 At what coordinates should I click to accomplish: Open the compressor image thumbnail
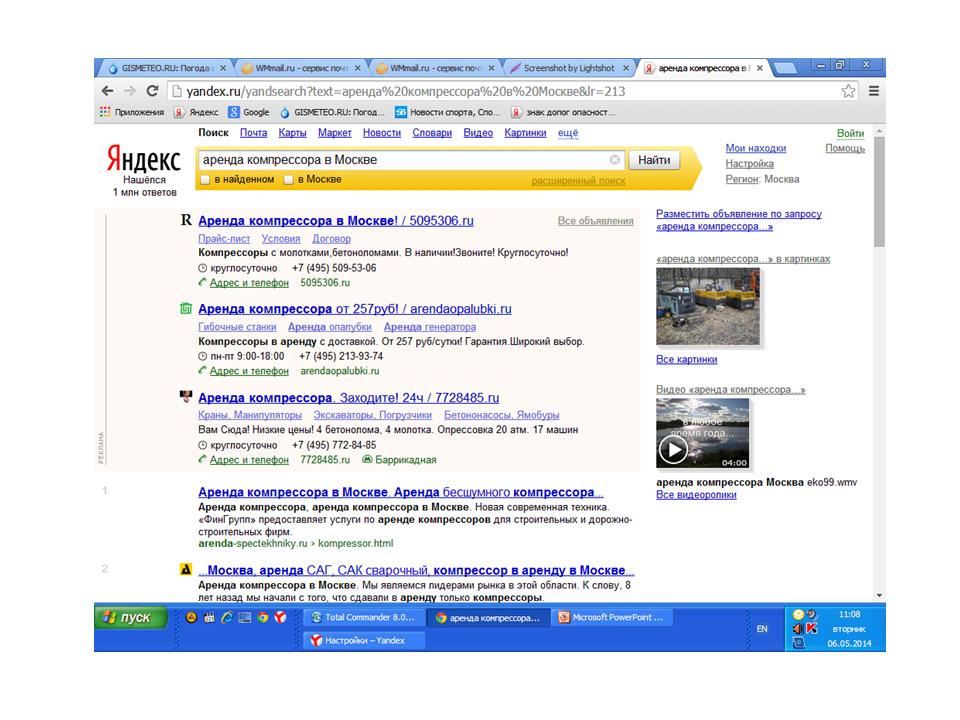pos(708,306)
